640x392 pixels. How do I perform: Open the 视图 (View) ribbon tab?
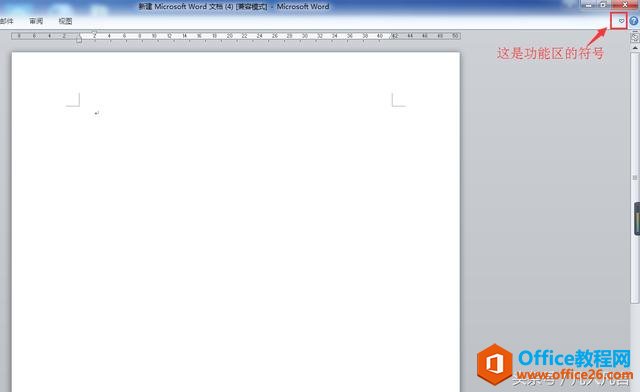(65, 21)
